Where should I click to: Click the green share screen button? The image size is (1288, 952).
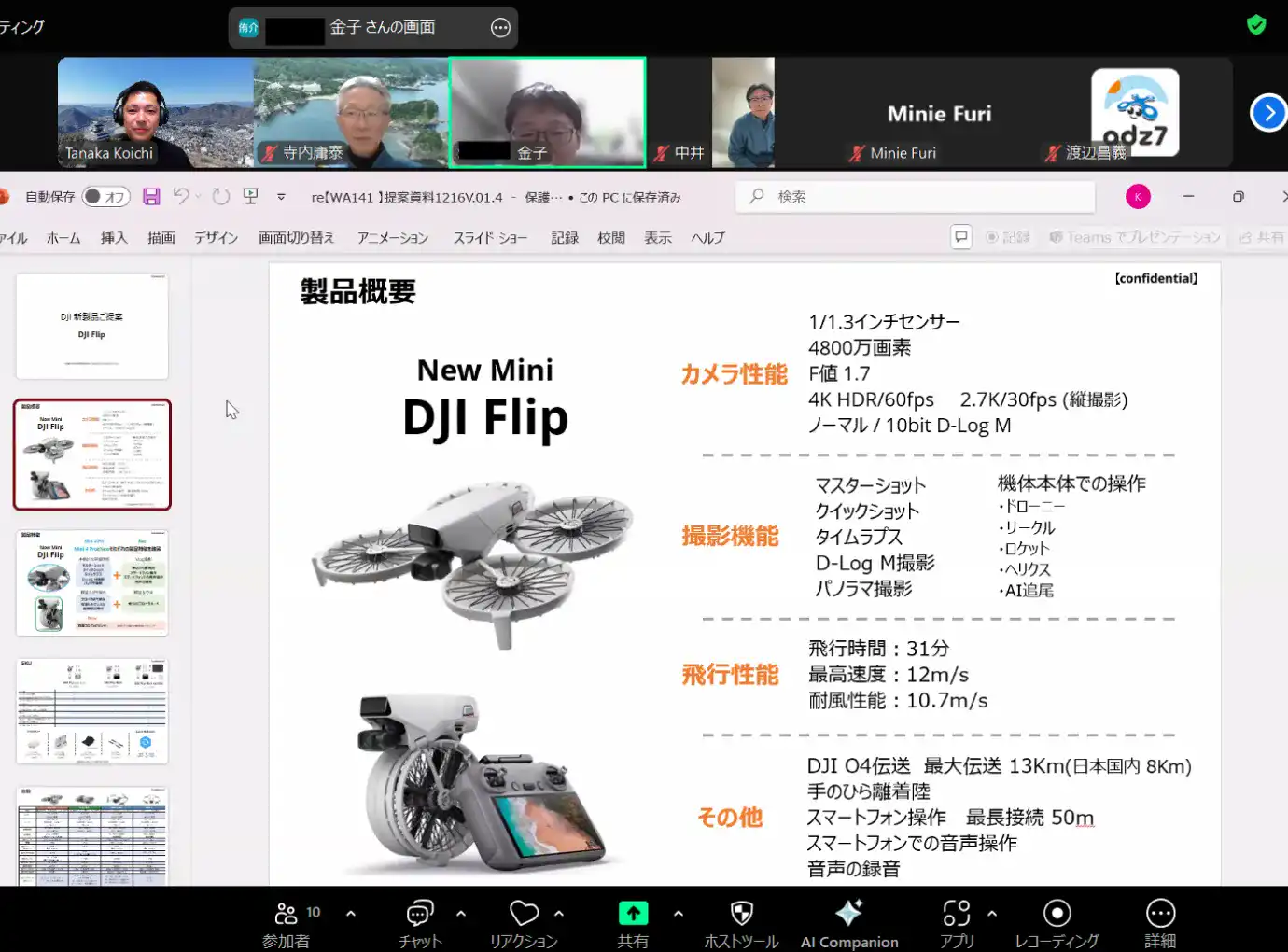633,913
